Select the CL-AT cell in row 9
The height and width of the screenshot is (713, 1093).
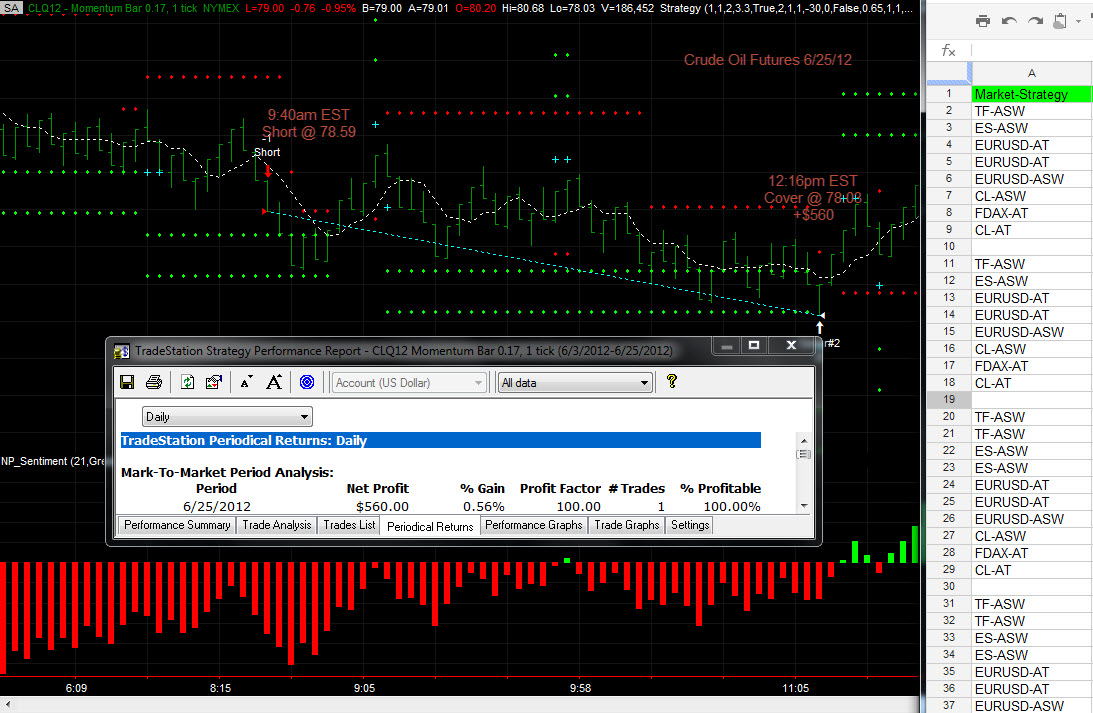click(x=1032, y=230)
